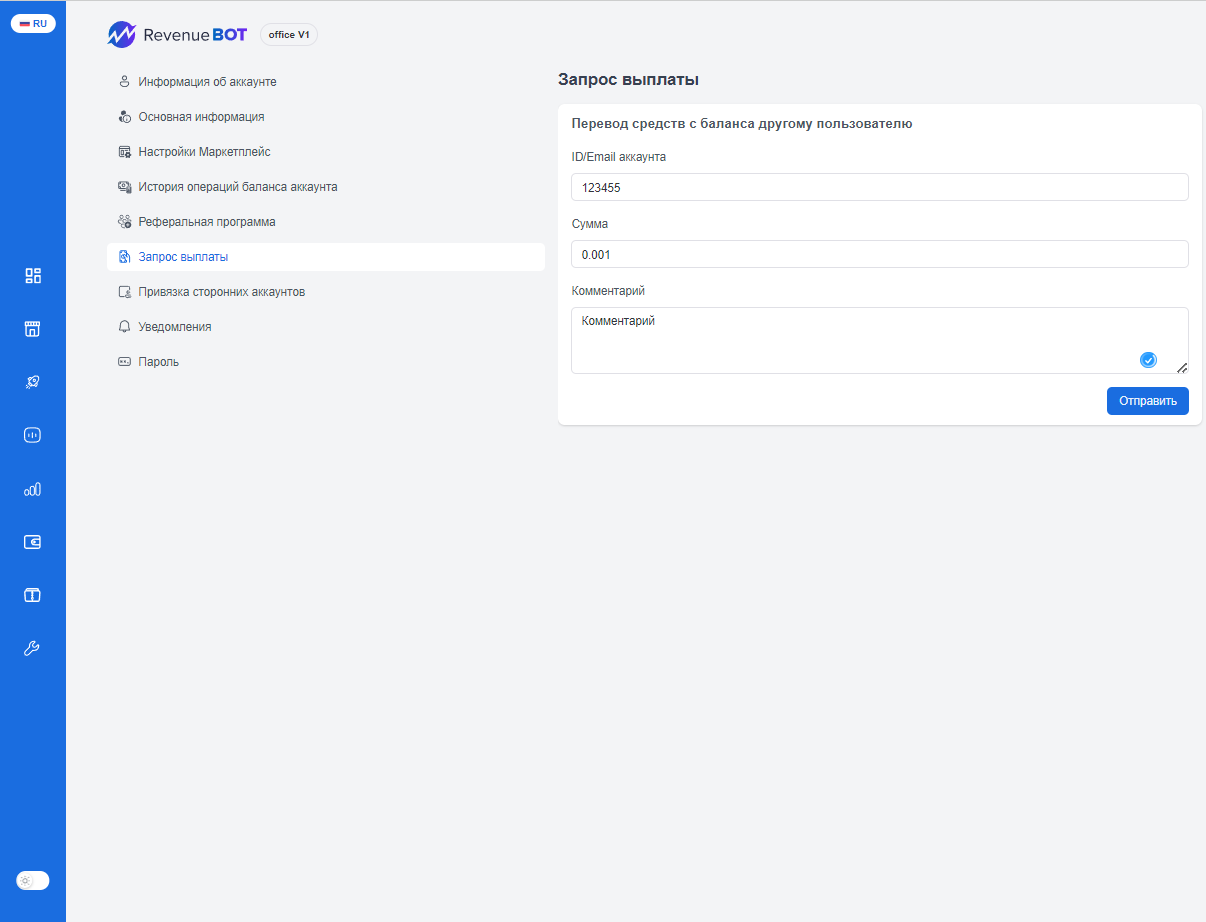This screenshot has width=1206, height=922.
Task: Click into the Комментарий textarea
Action: click(880, 340)
